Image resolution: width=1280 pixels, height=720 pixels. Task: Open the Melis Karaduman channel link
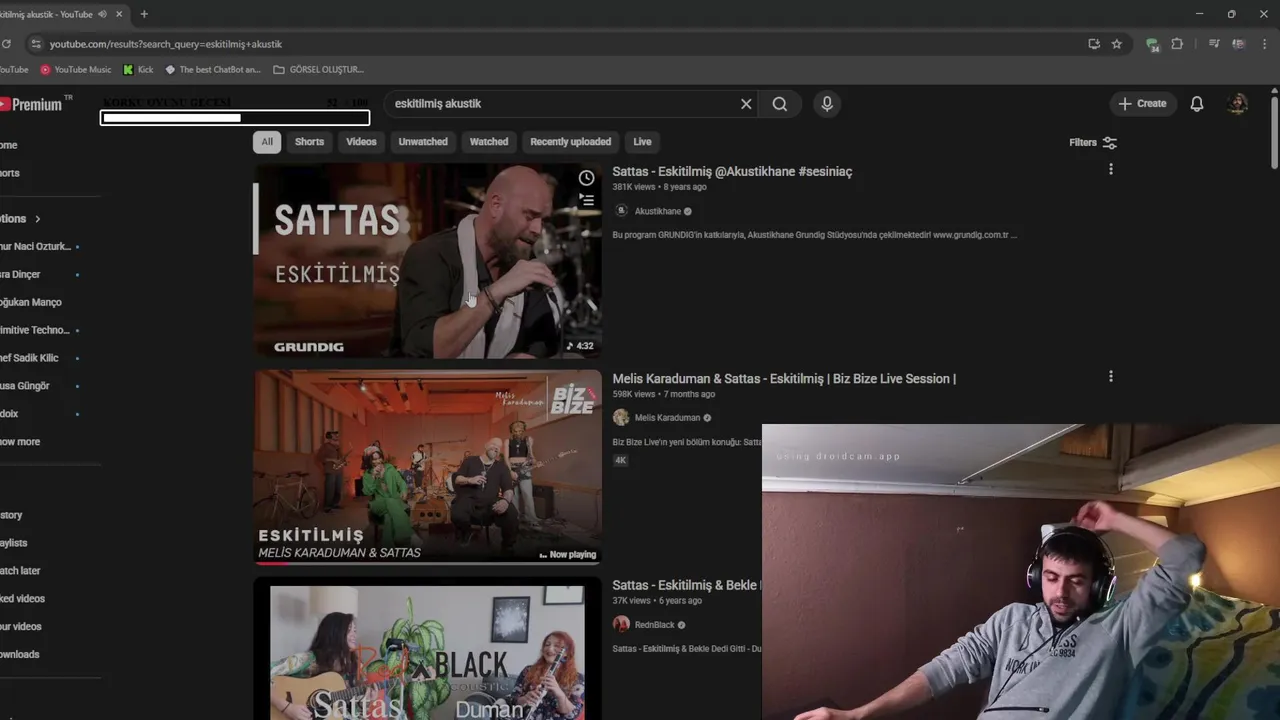(667, 418)
